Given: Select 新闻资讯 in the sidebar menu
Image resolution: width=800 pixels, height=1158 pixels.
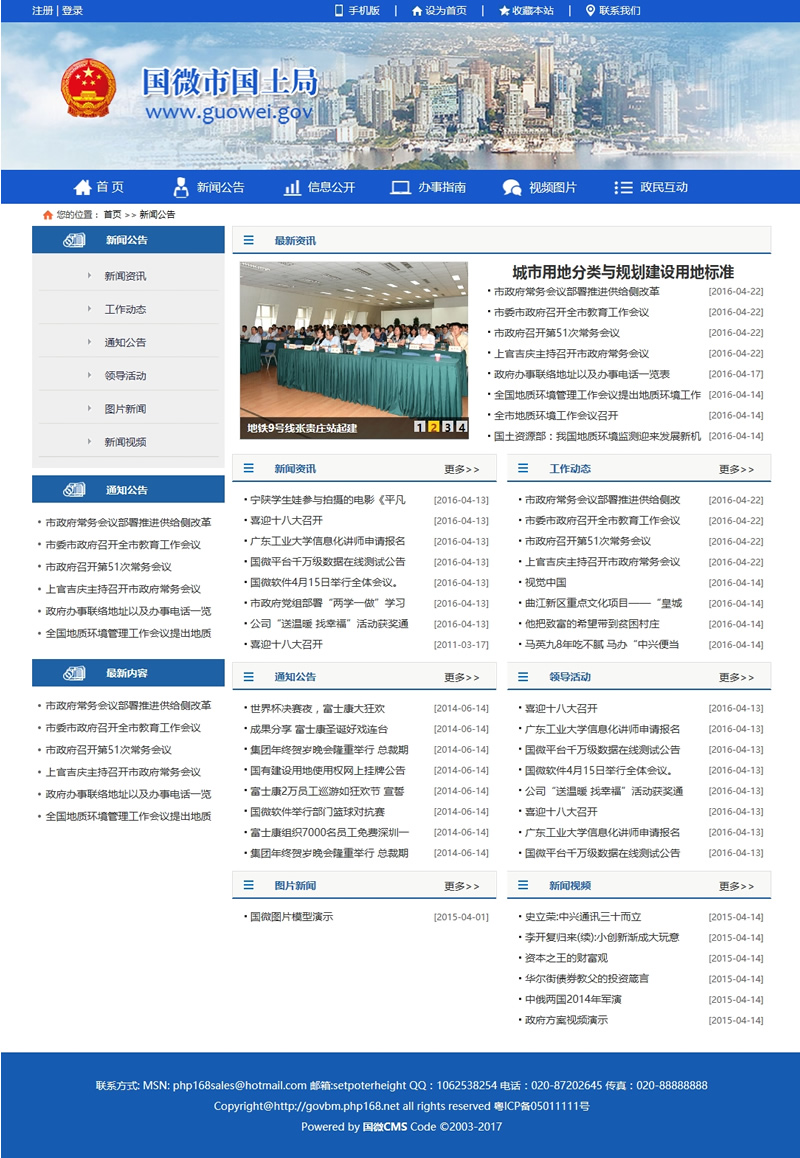Looking at the screenshot, I should [125, 276].
